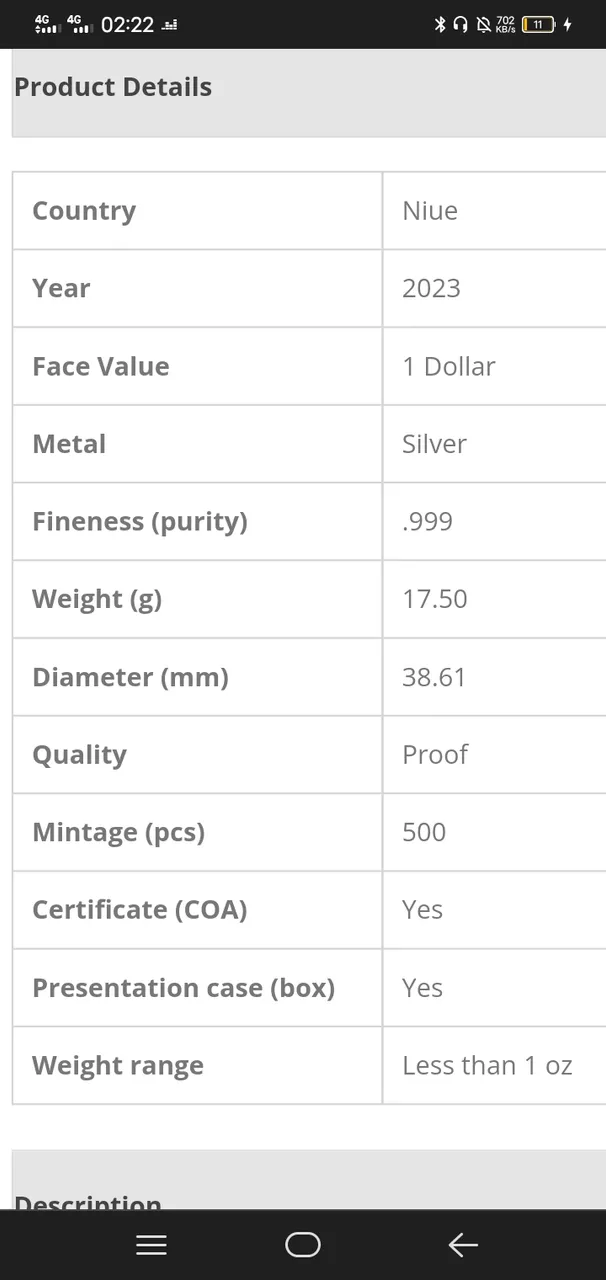Tap the charging bolt icon
This screenshot has width=606, height=1280.
[568, 24]
